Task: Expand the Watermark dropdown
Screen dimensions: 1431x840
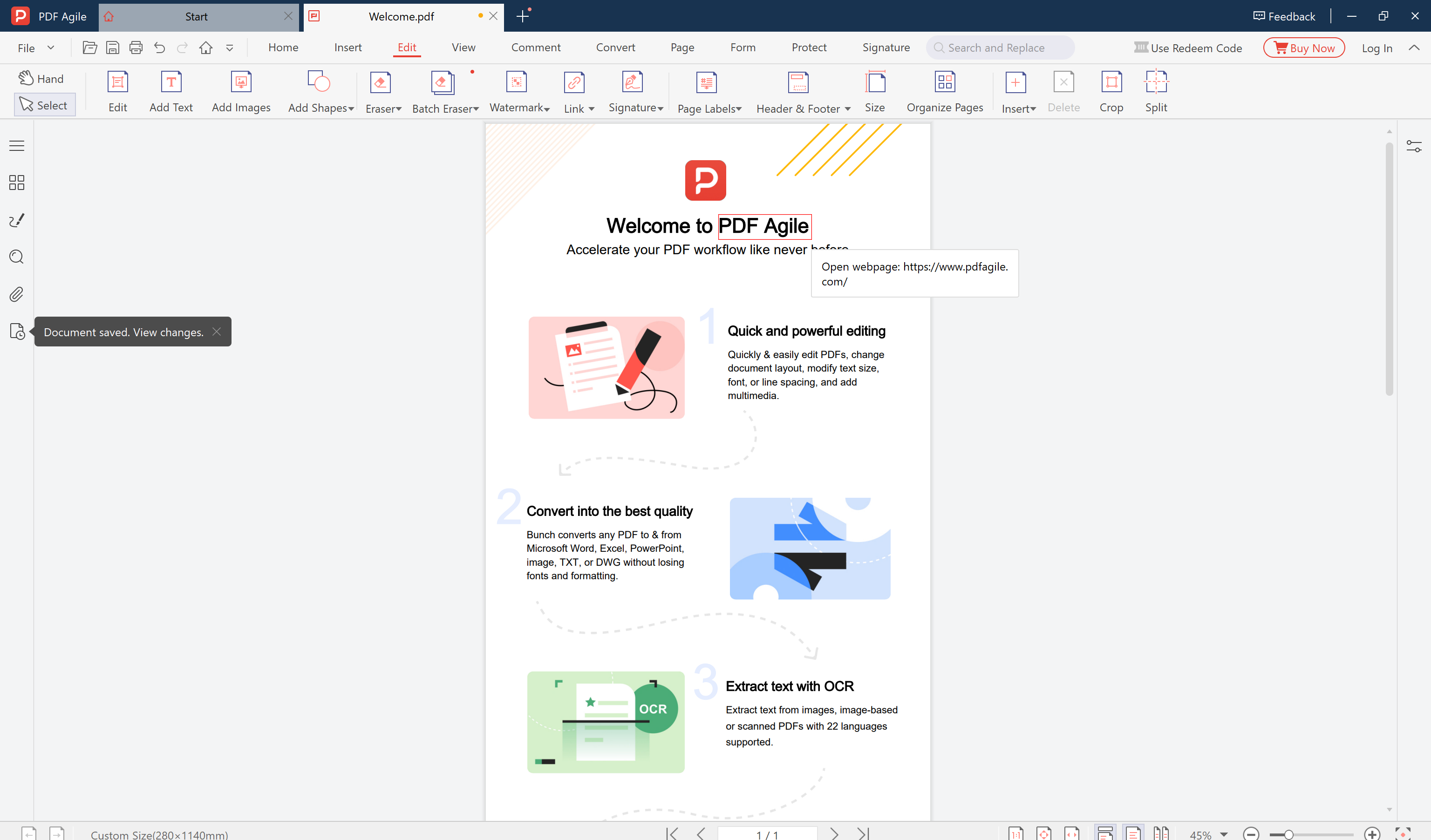Action: [547, 108]
